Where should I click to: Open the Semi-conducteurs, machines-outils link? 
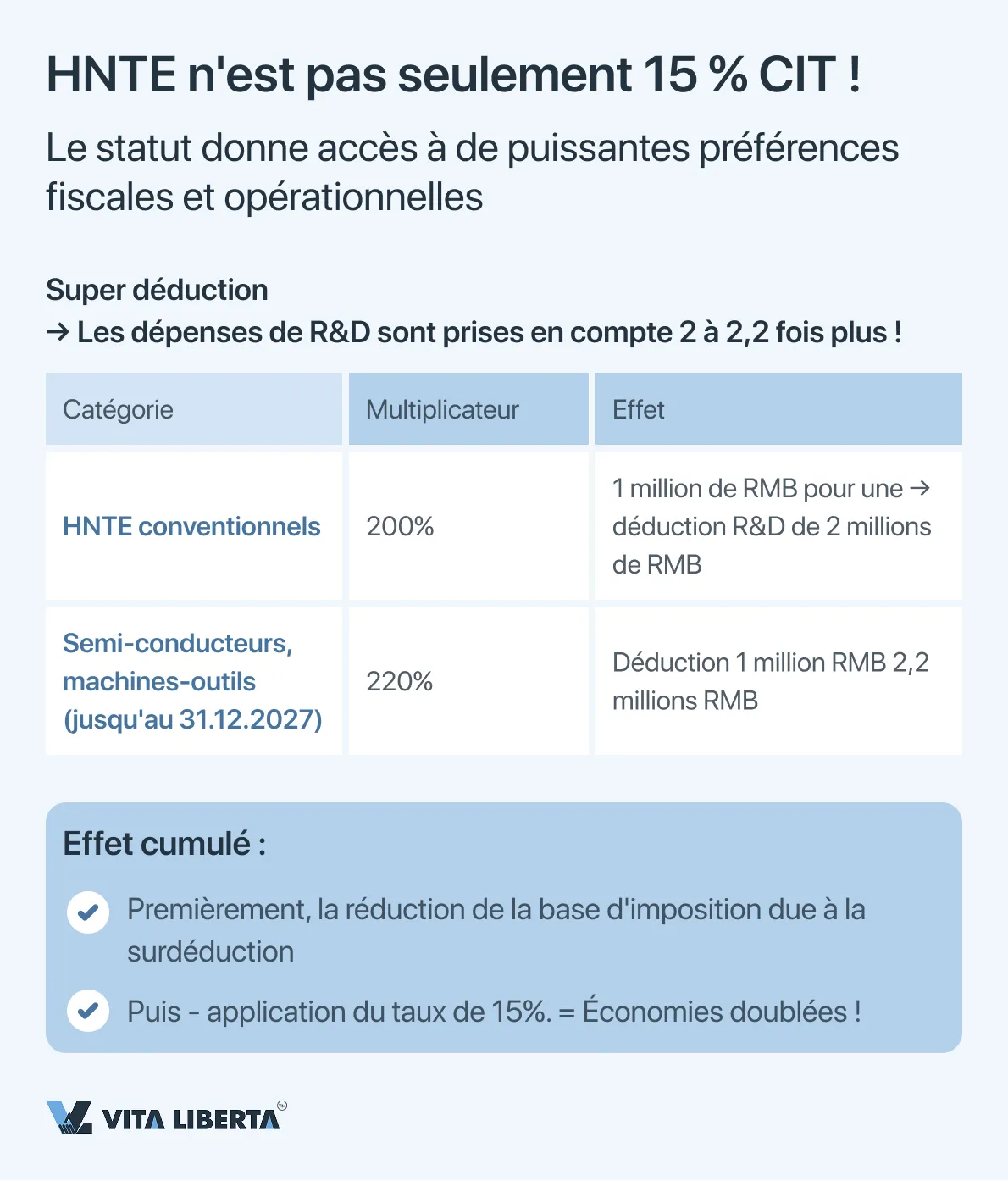point(192,681)
